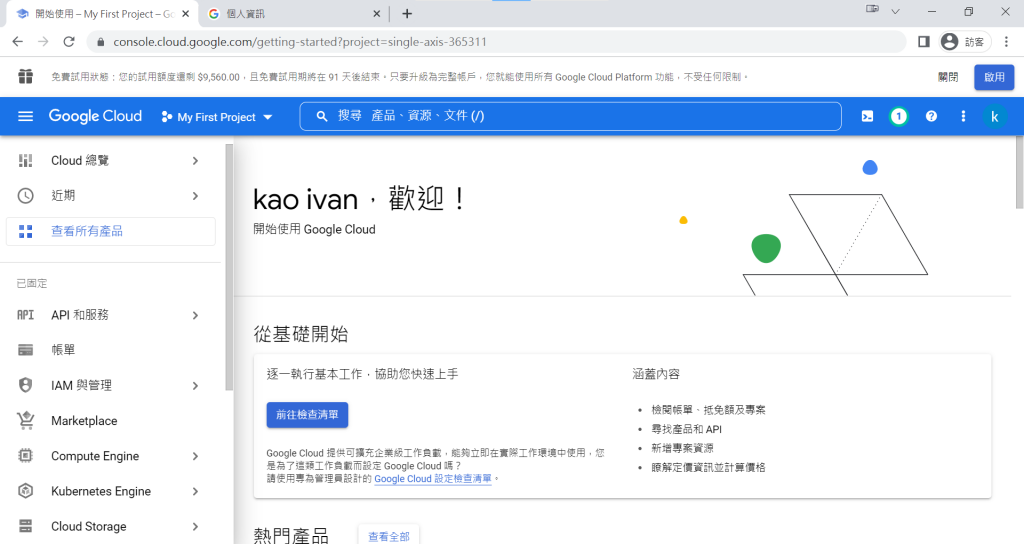Toggle the browser side panel icon
1024x544 pixels.
click(923, 42)
